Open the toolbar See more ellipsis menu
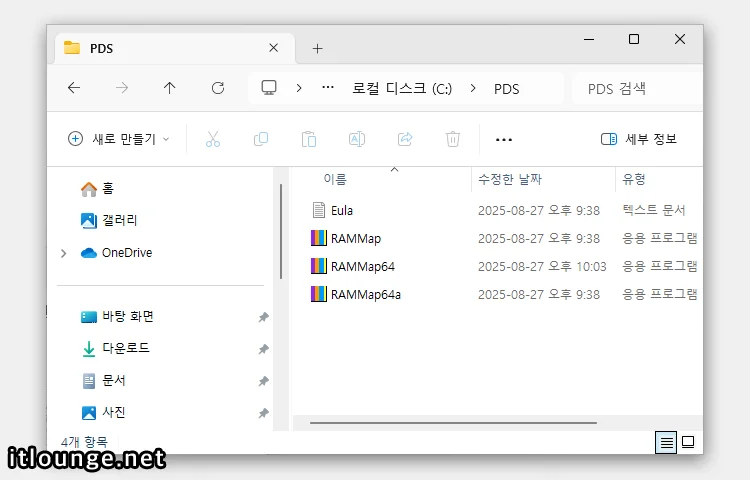The image size is (750, 480). pos(504,140)
